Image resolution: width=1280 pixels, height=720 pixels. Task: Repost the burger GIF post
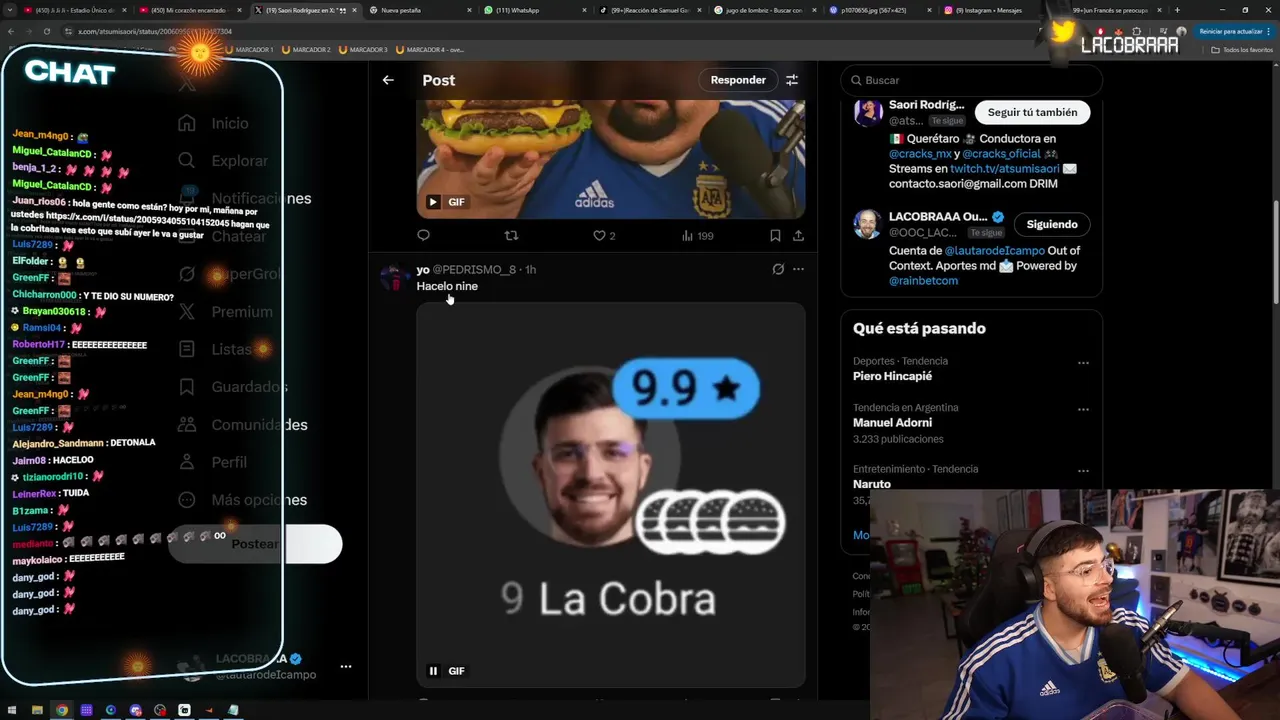511,236
